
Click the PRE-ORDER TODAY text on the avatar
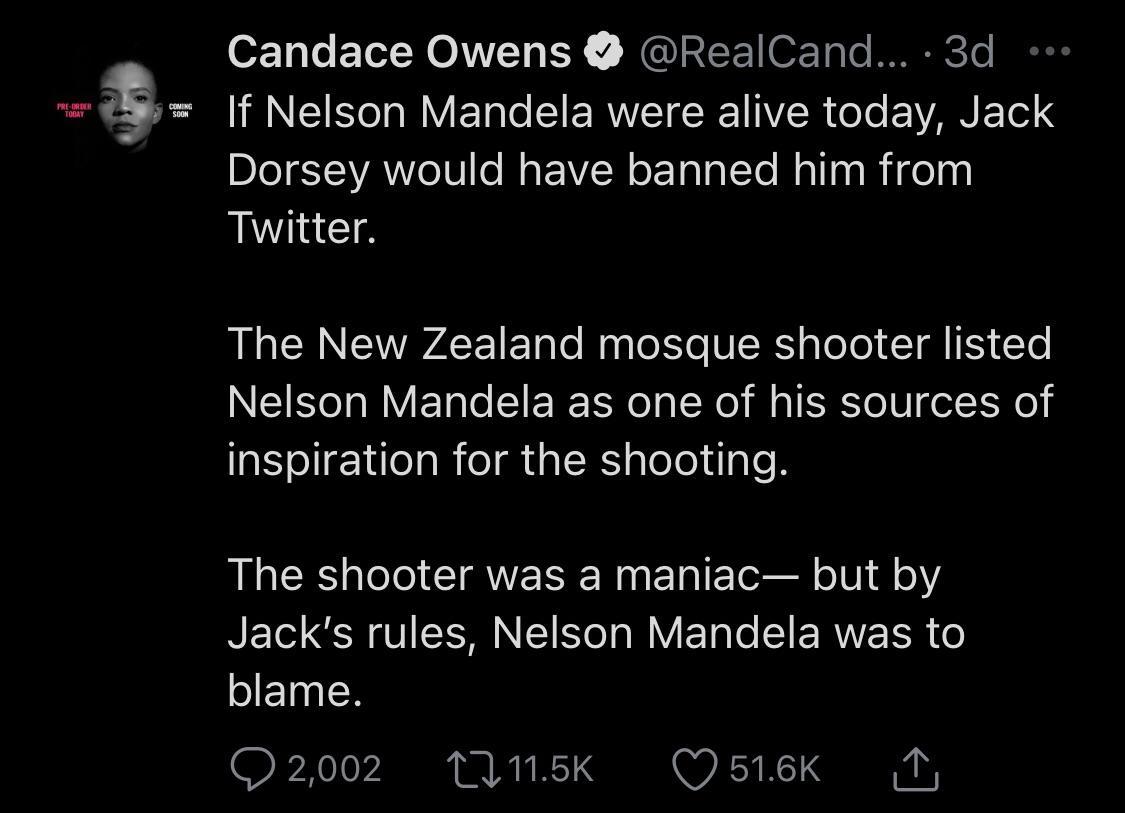pyautogui.click(x=75, y=109)
